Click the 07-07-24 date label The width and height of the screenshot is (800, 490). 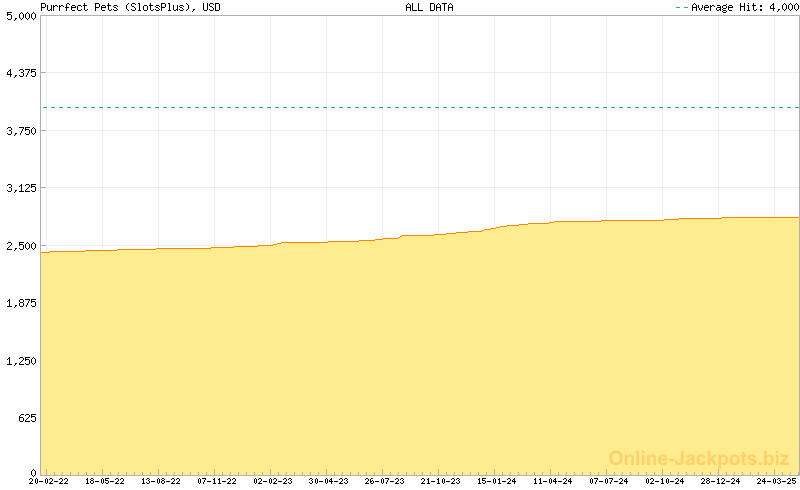(609, 481)
